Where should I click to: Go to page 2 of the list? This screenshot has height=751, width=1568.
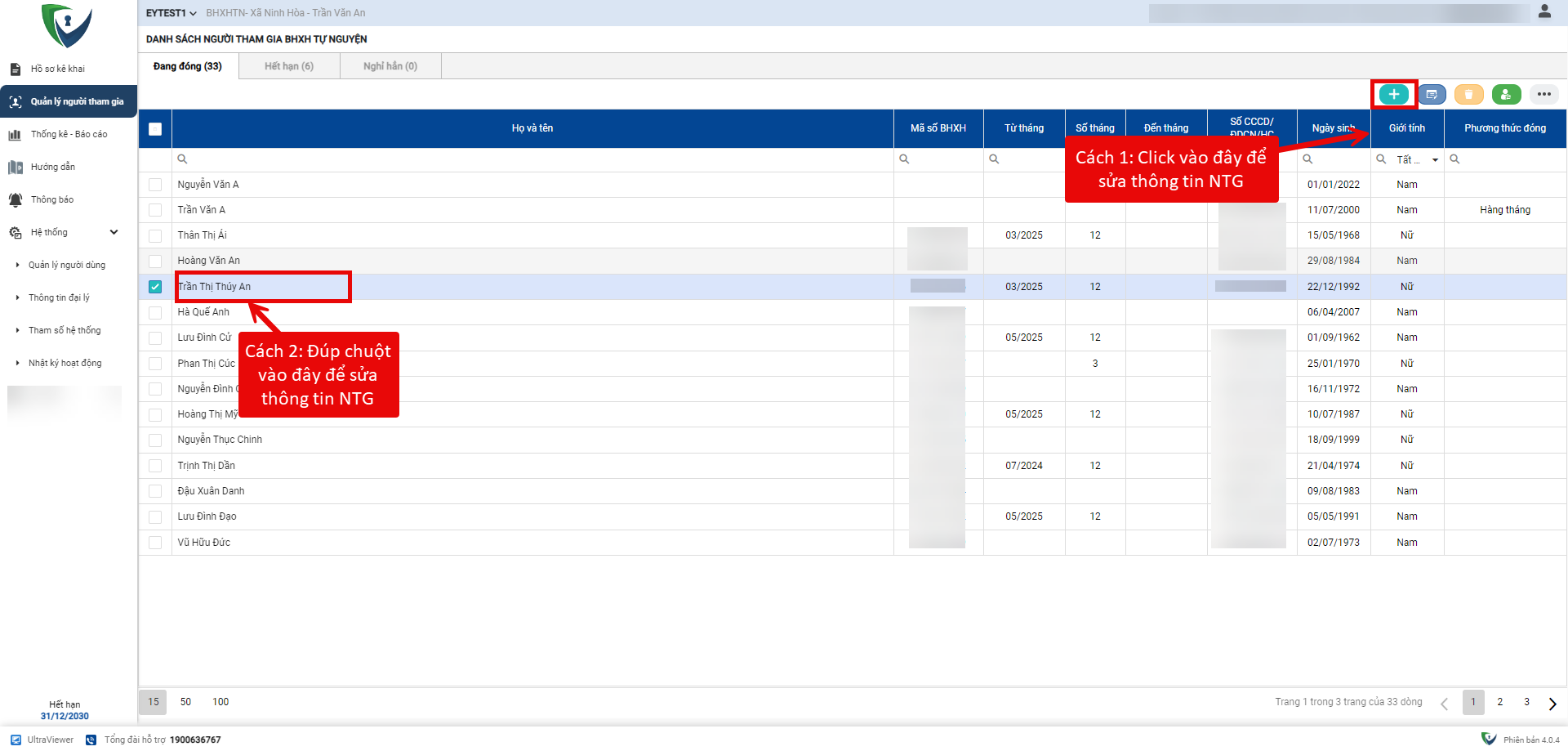(1499, 702)
